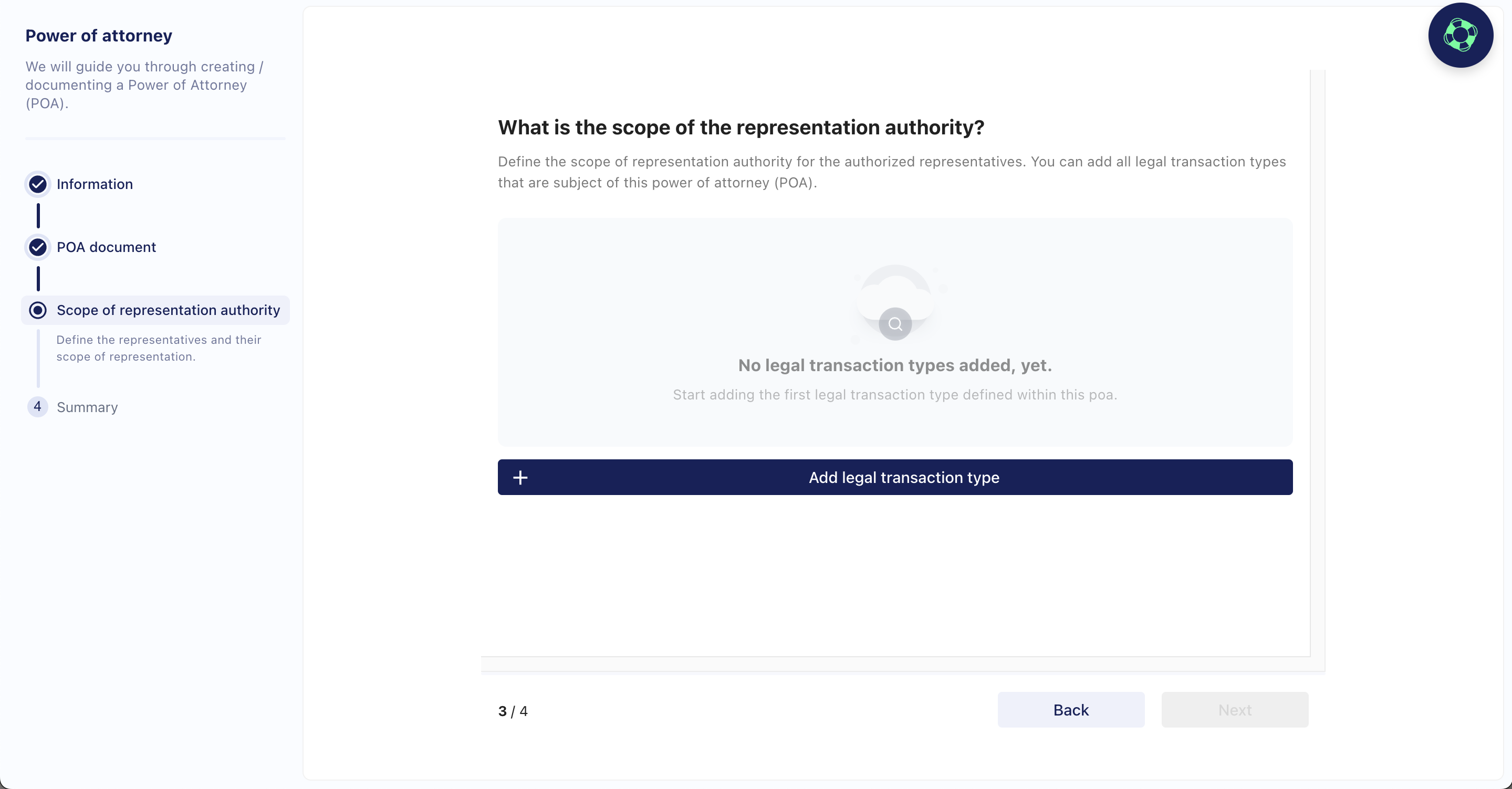The width and height of the screenshot is (1512, 789).
Task: Click the magnifier icon in the empty state
Action: 895,324
